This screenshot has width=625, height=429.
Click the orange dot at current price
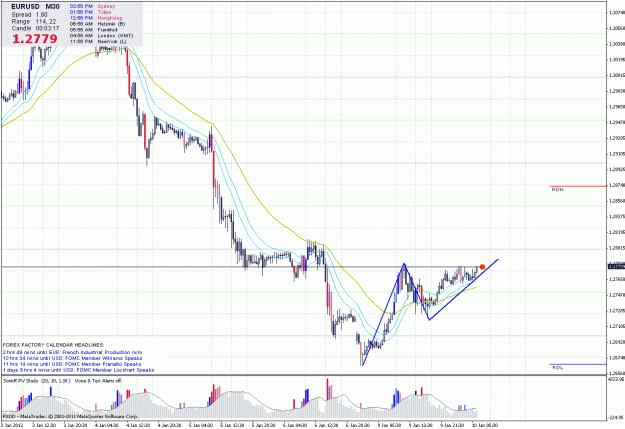[x=482, y=267]
